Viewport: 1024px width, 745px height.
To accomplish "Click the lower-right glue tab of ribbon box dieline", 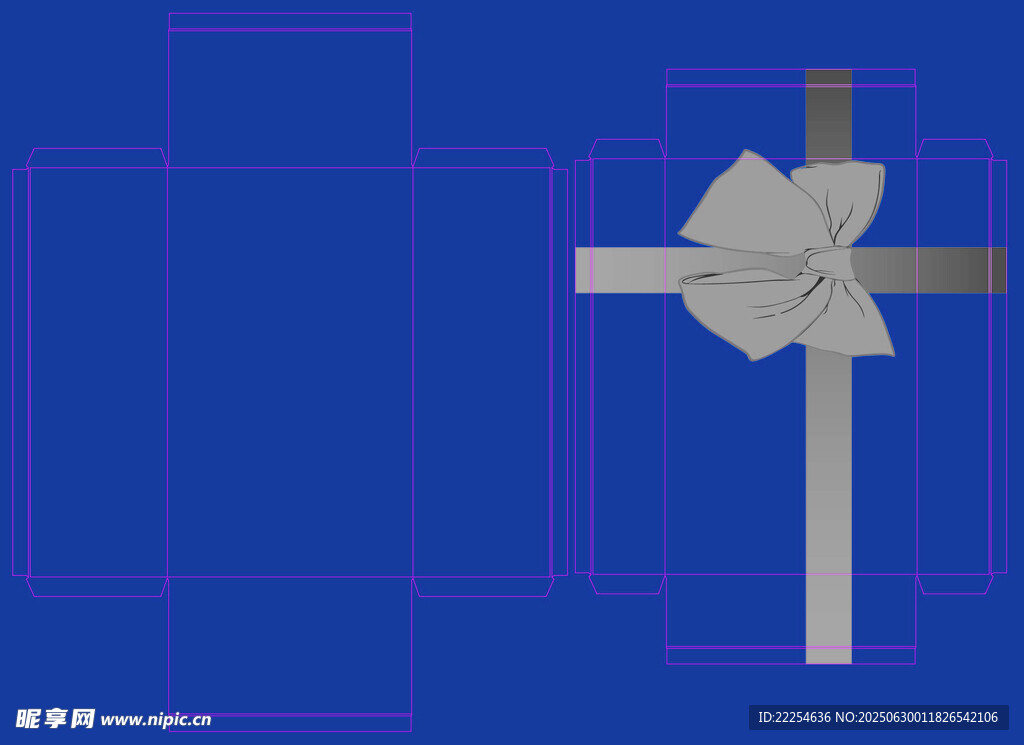I will pos(954,584).
